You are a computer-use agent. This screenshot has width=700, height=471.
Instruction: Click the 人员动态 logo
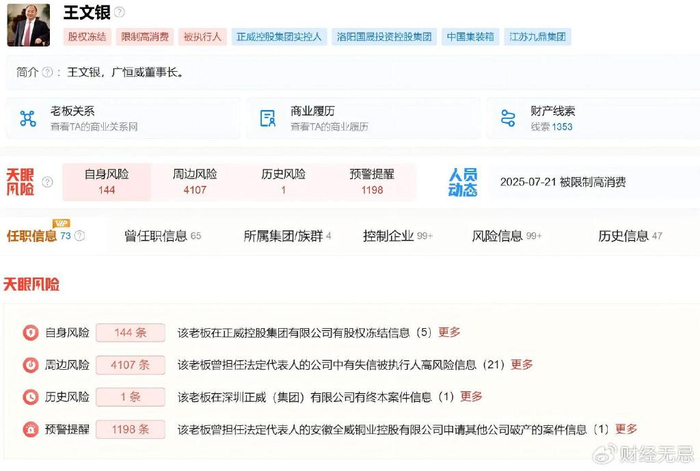[x=463, y=182]
